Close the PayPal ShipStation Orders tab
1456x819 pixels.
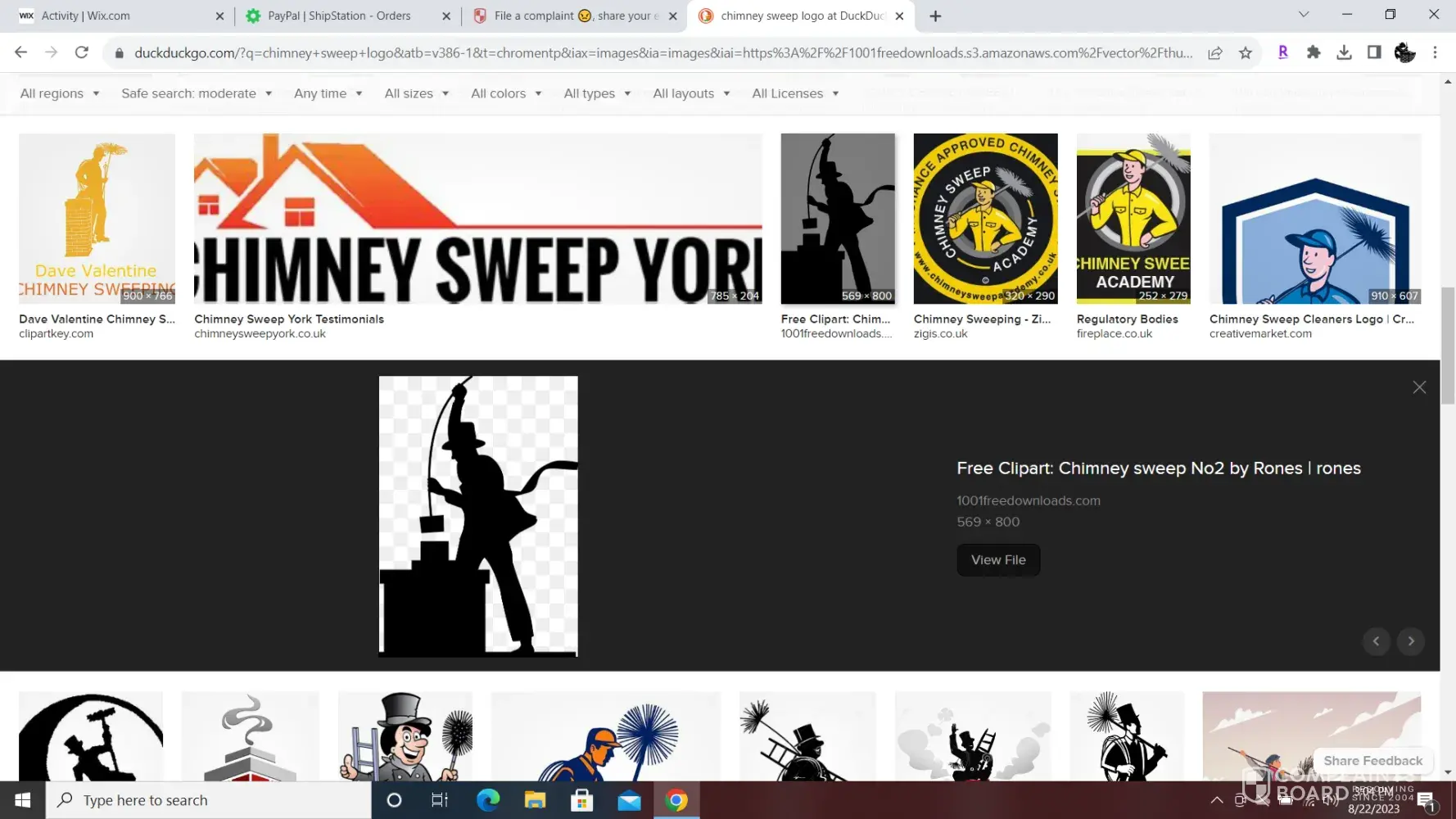446,16
